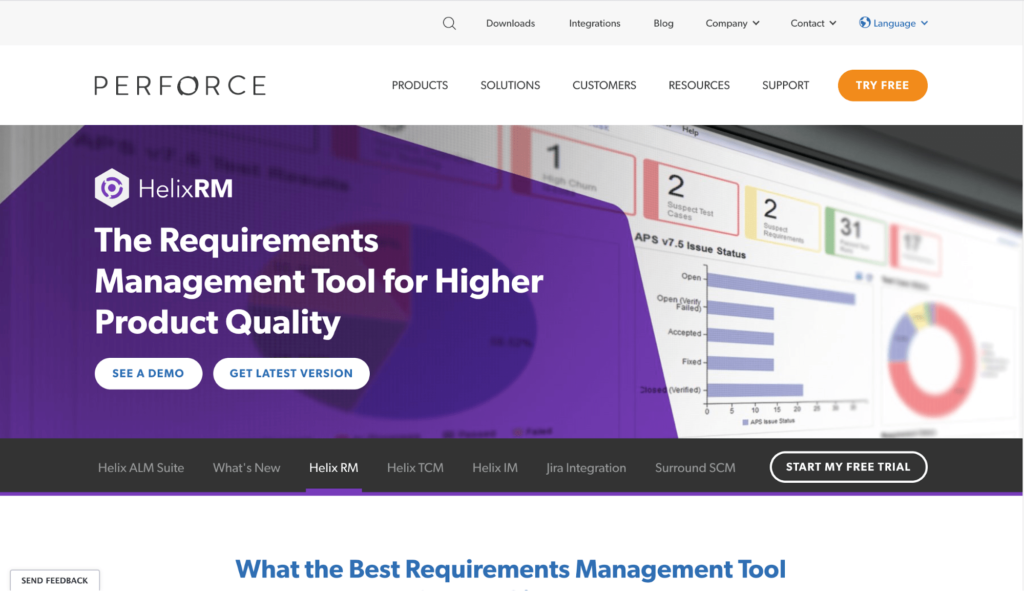This screenshot has width=1024, height=591.
Task: Open the Jira Integration tab
Action: [x=586, y=467]
